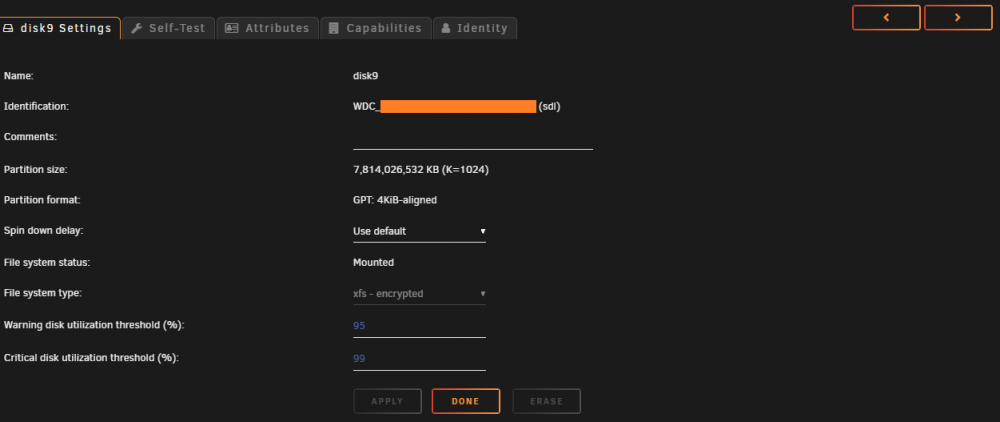1000x422 pixels.
Task: Click the 'Spin down delay:' label
Action: point(43,231)
